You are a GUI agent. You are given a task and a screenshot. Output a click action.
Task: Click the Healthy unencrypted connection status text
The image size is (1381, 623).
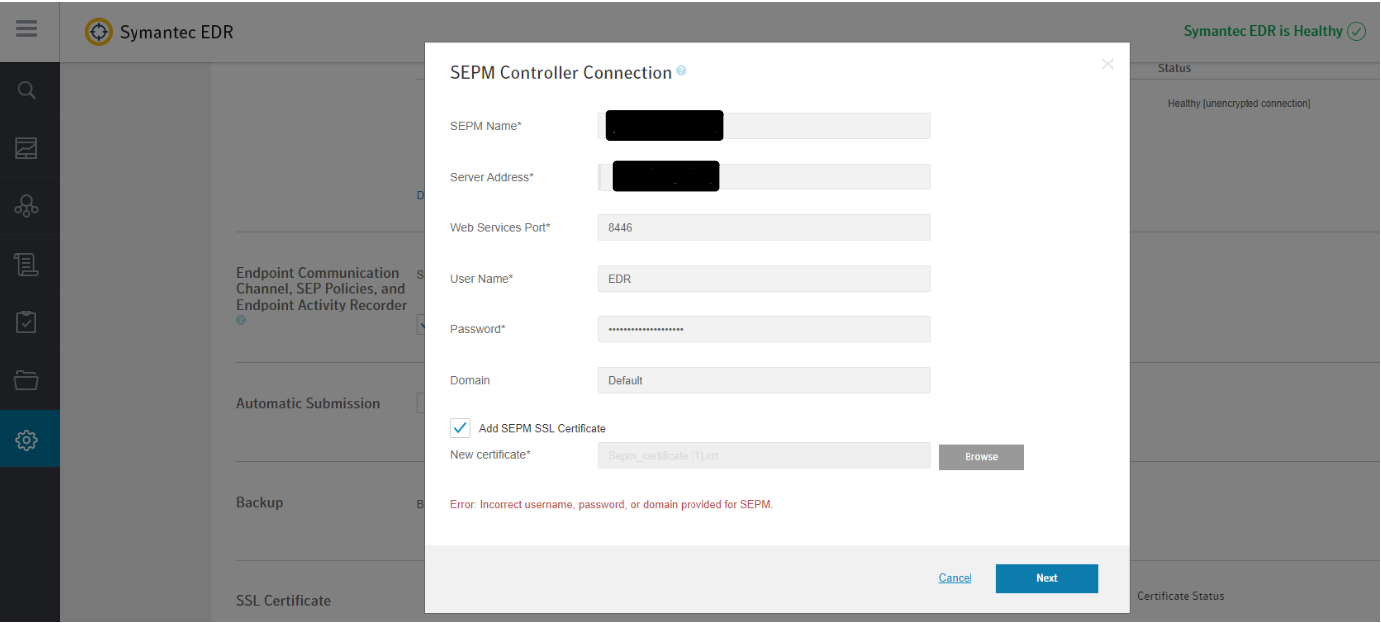click(1239, 103)
